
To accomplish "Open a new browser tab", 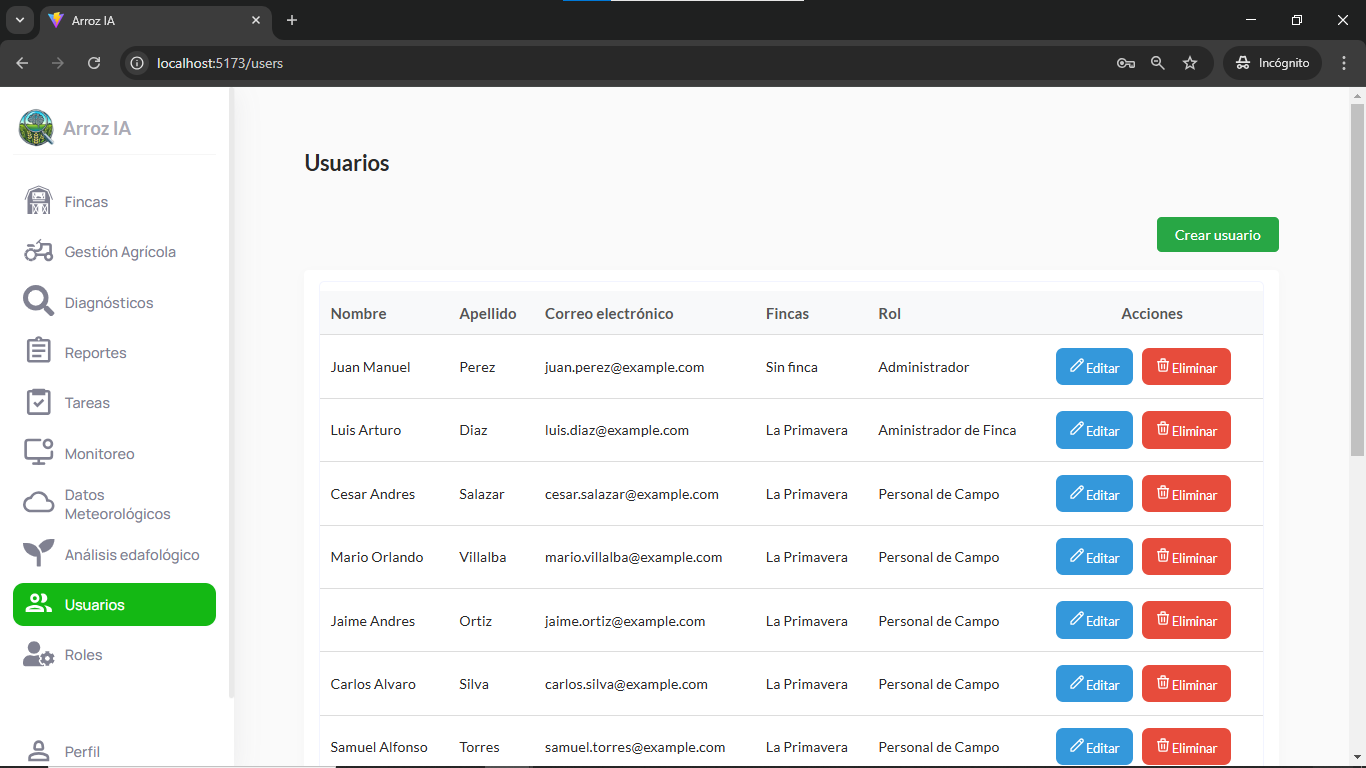I will coord(292,20).
